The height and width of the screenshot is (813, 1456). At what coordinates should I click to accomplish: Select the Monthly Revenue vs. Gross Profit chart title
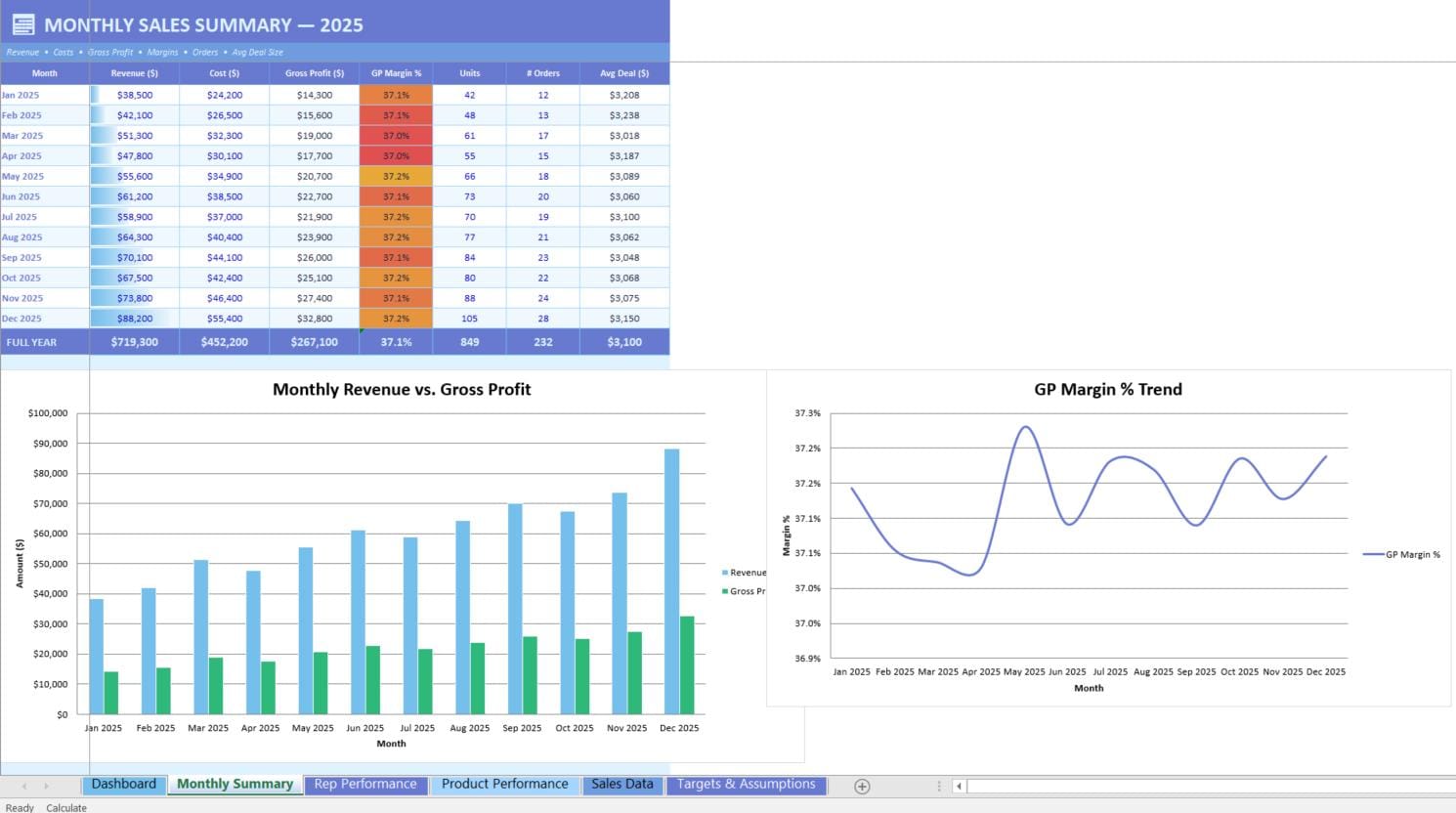coord(402,389)
